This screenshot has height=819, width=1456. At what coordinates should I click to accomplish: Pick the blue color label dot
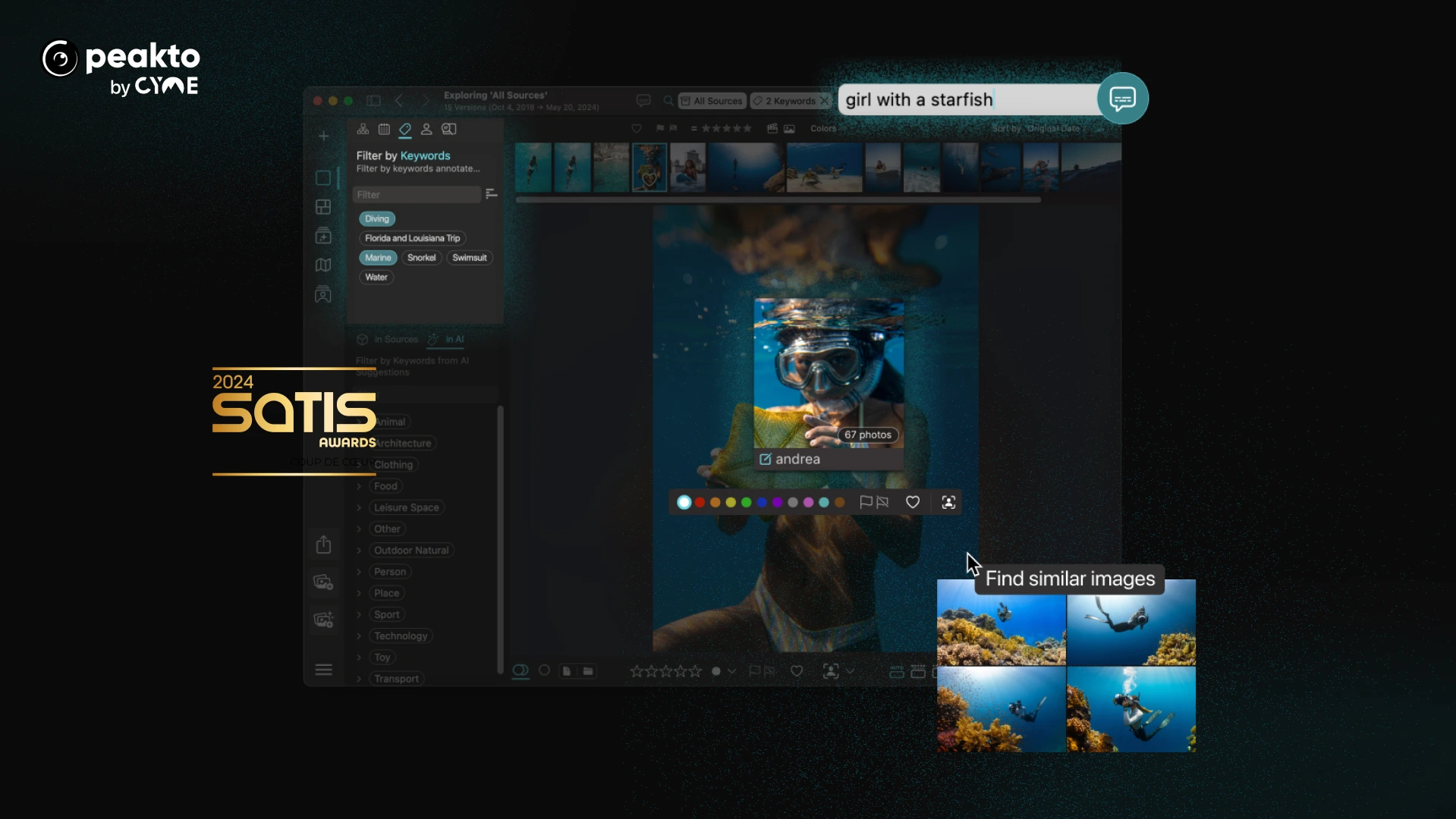pos(762,502)
